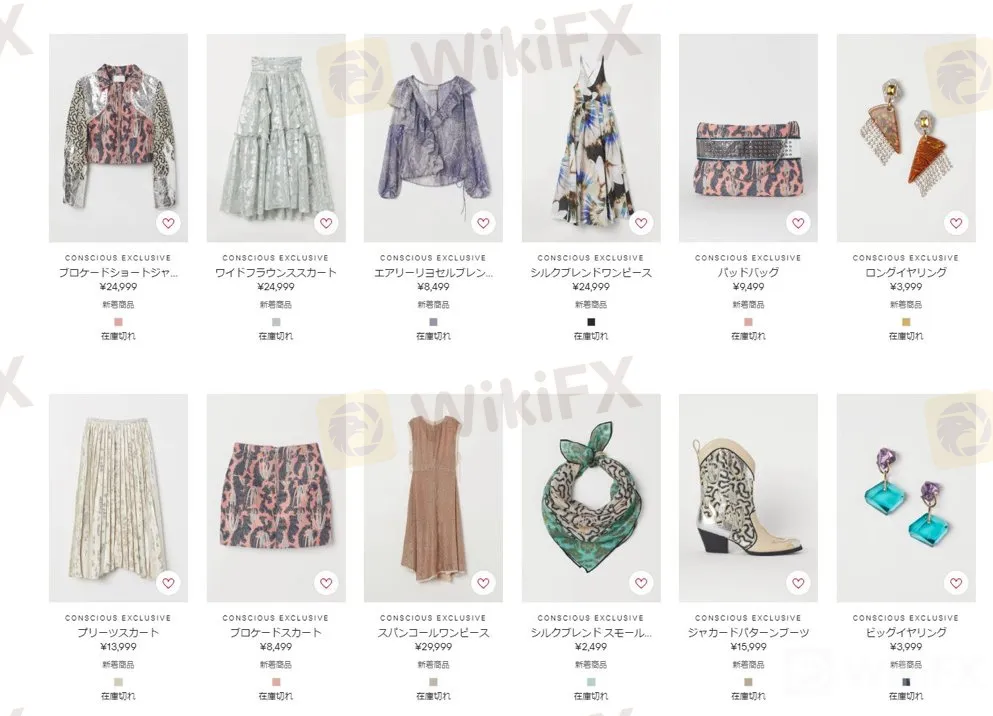Open ワイドフラウンススカート product title link
This screenshot has height=716, width=993.
275,272
